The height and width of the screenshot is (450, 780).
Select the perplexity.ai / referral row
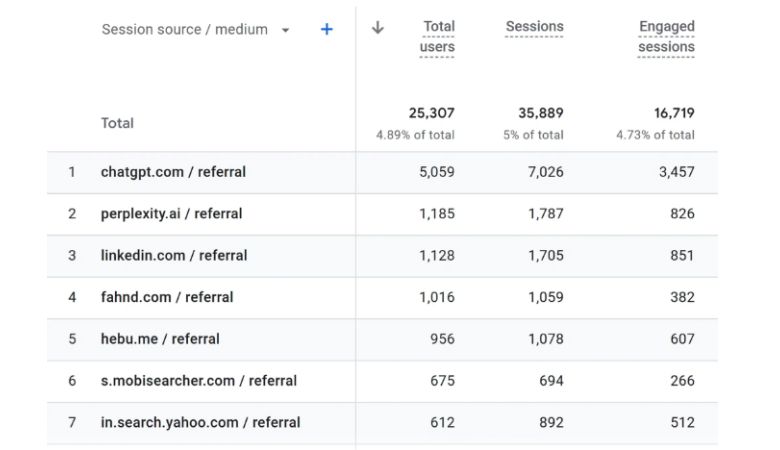point(171,214)
